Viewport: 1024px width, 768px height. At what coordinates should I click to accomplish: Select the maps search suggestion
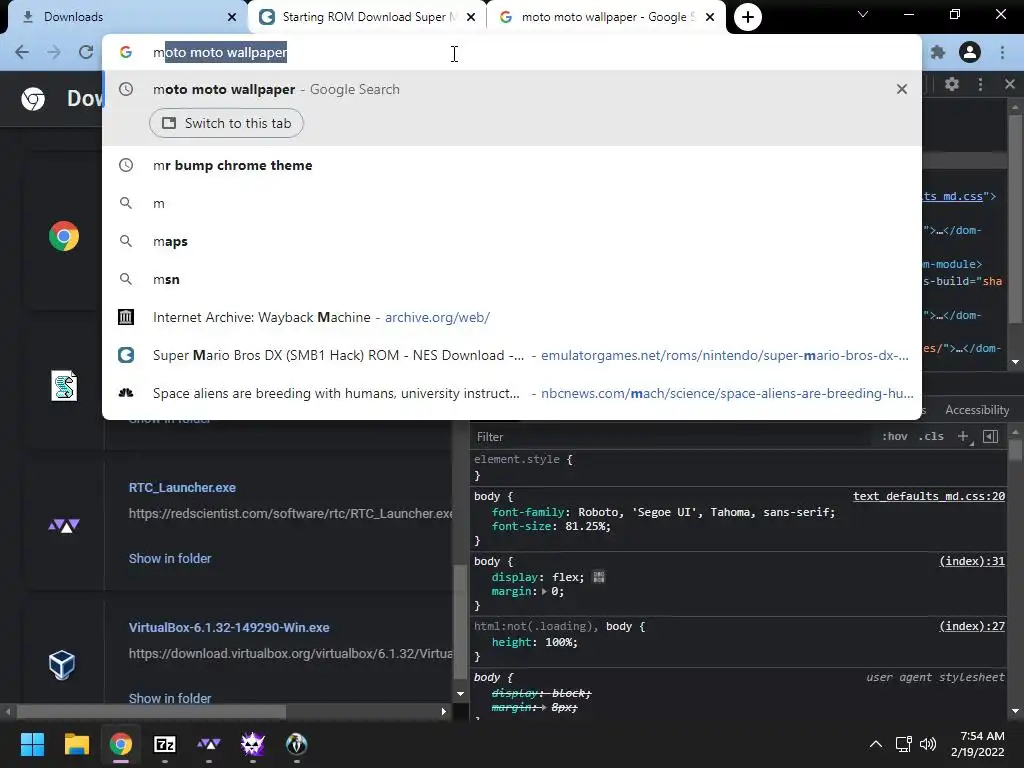coord(511,241)
